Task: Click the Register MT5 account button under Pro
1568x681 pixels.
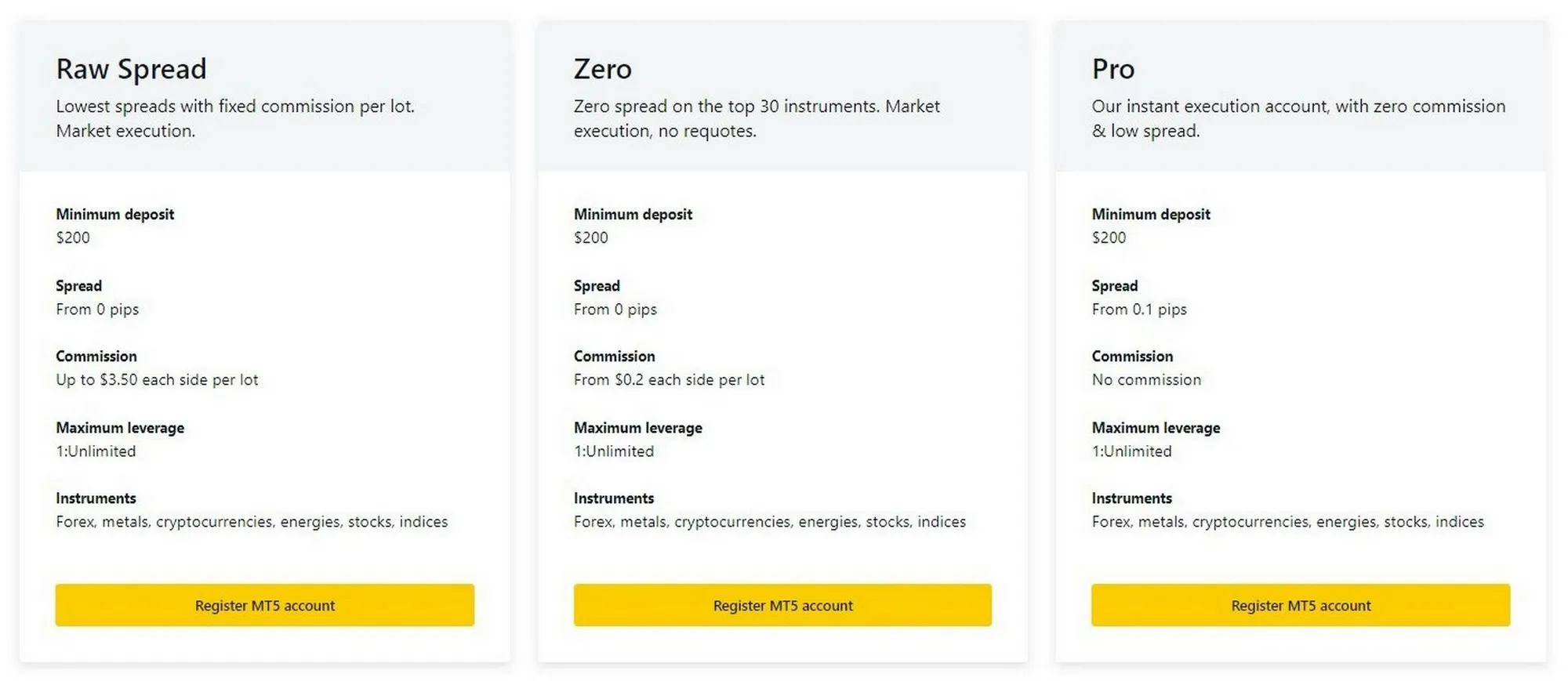Action: pyautogui.click(x=1300, y=605)
